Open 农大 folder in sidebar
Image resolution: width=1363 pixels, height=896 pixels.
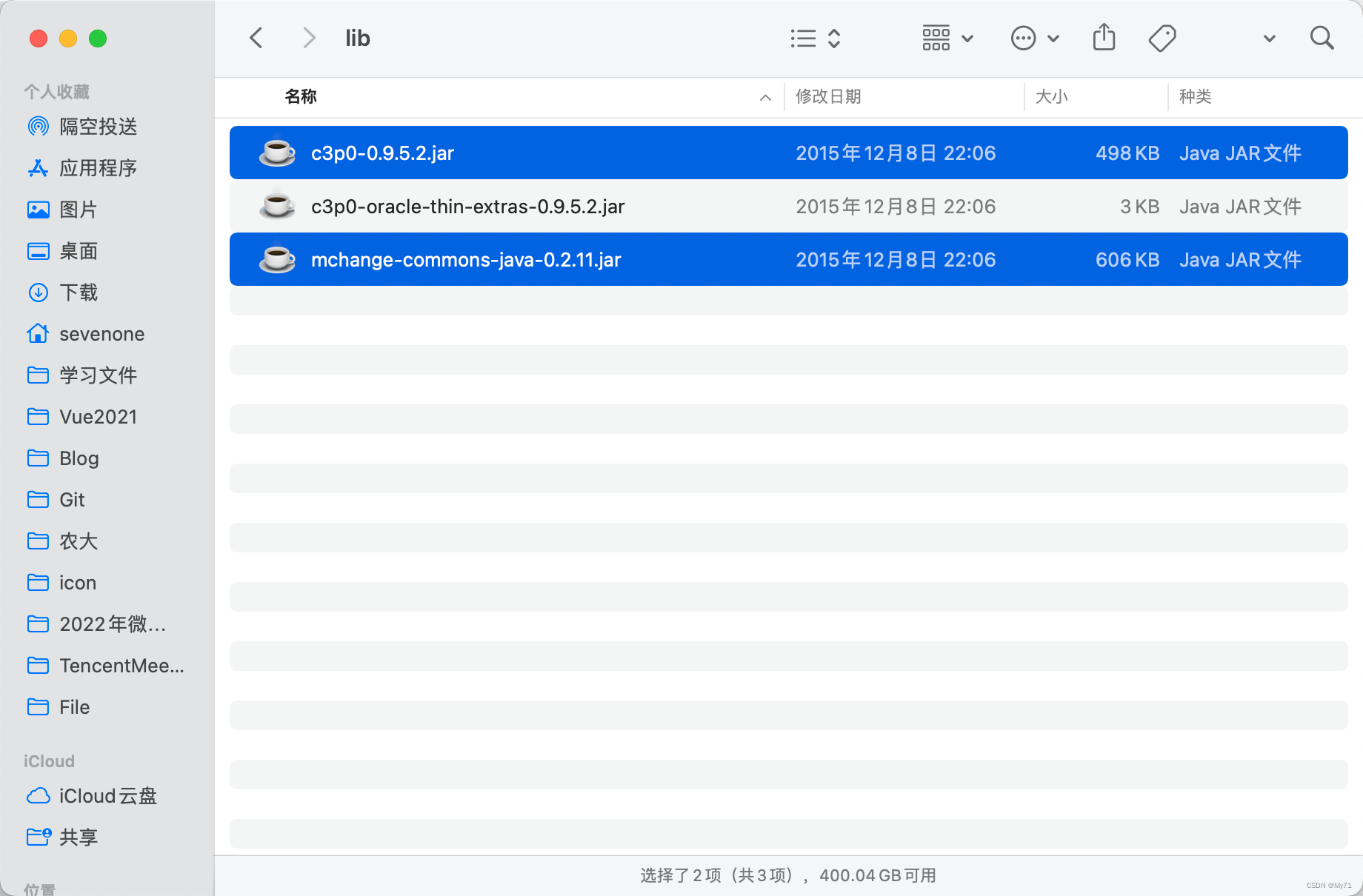click(x=79, y=541)
